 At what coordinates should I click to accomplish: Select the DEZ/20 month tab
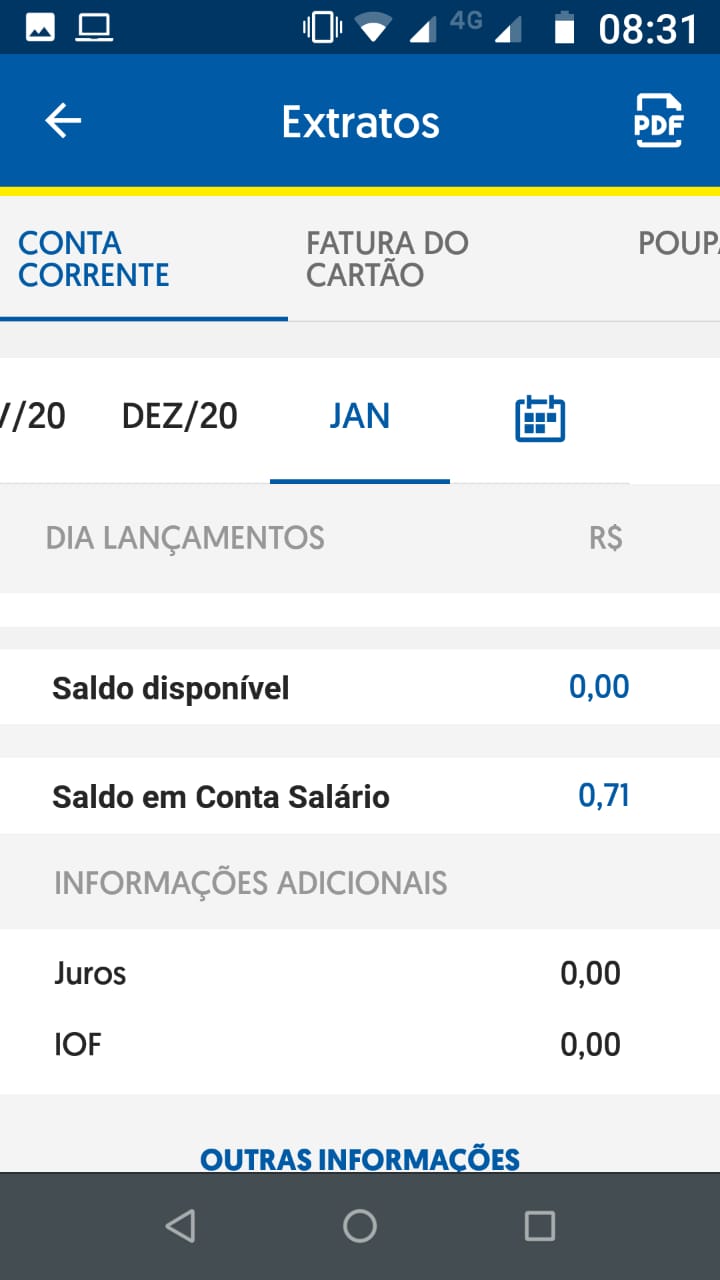(x=180, y=416)
